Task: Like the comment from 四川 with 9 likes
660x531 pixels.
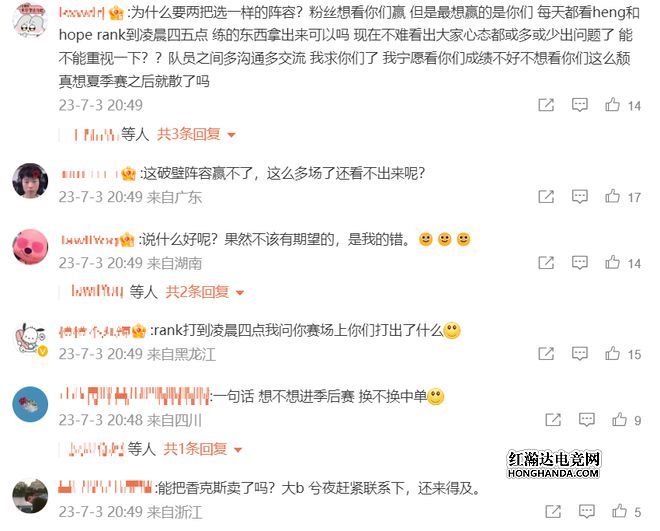Action: click(x=619, y=419)
